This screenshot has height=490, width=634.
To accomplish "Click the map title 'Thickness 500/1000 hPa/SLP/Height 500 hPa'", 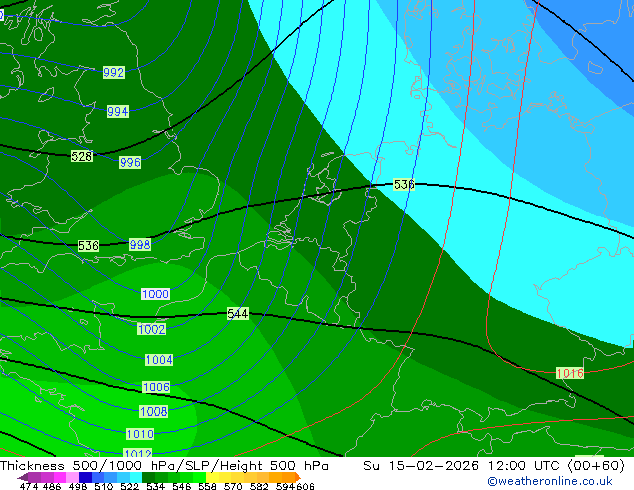I will [x=164, y=466].
